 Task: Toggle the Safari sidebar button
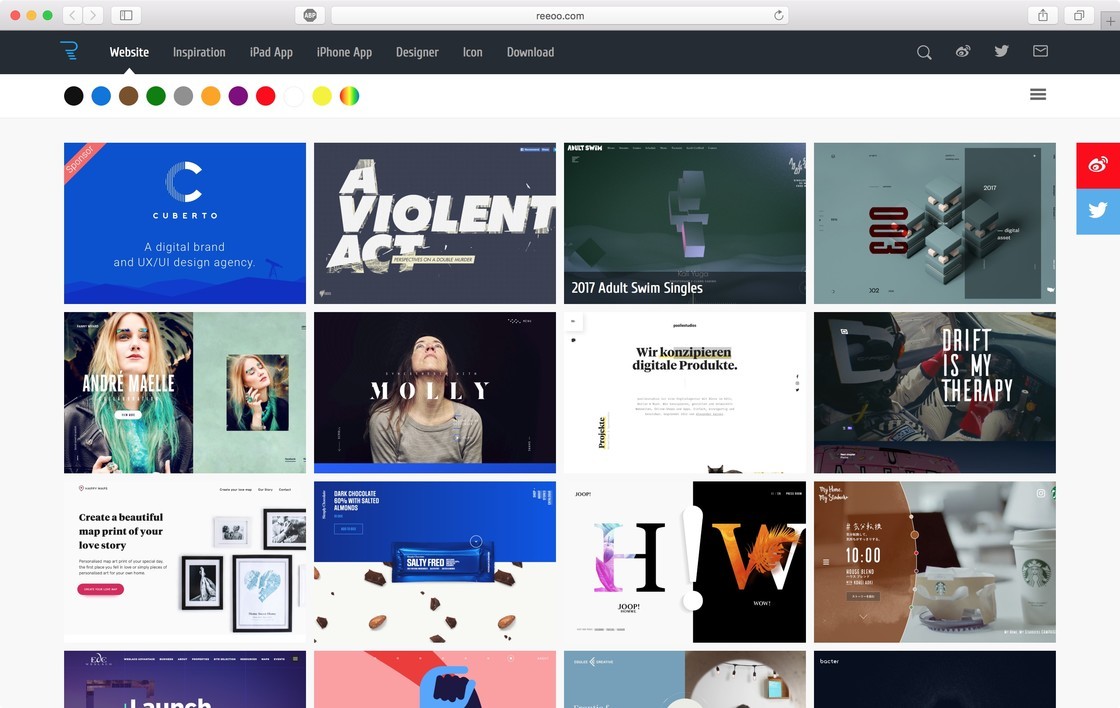(126, 15)
